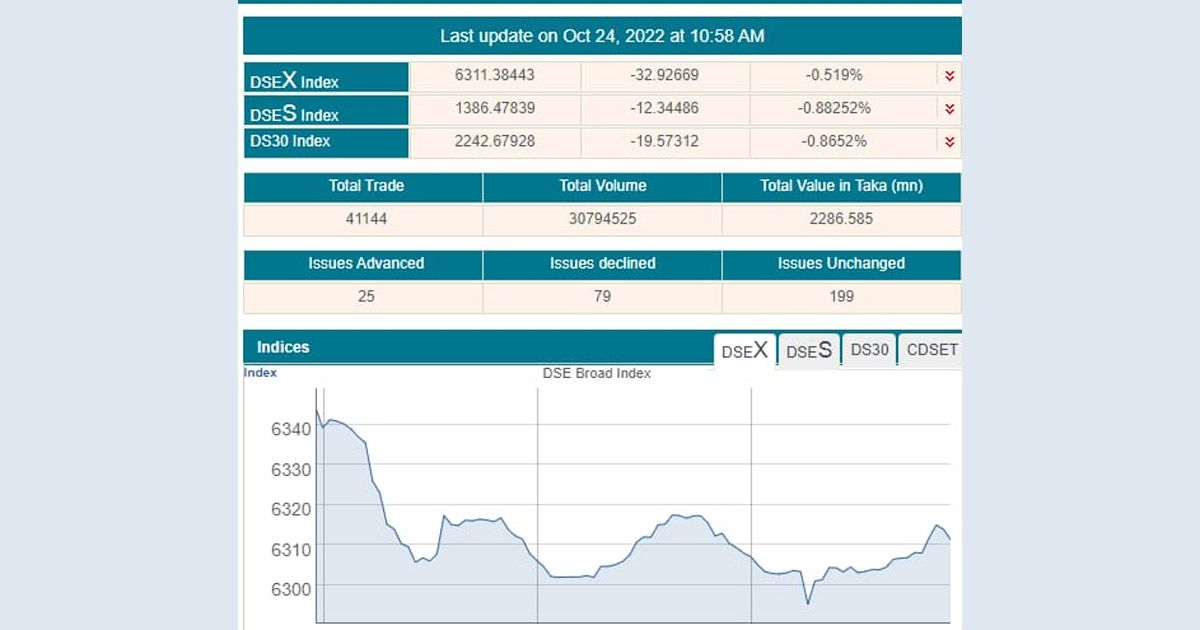1200x630 pixels.
Task: Click total trade value 41144
Action: tap(366, 218)
